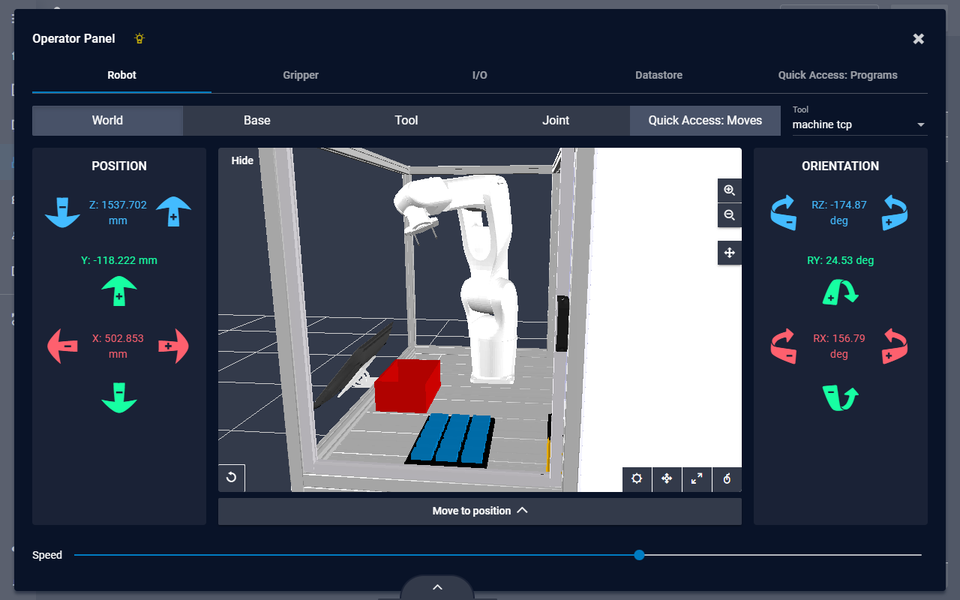Expand the 3D view to fullscreen
This screenshot has height=600, width=960.
697,479
